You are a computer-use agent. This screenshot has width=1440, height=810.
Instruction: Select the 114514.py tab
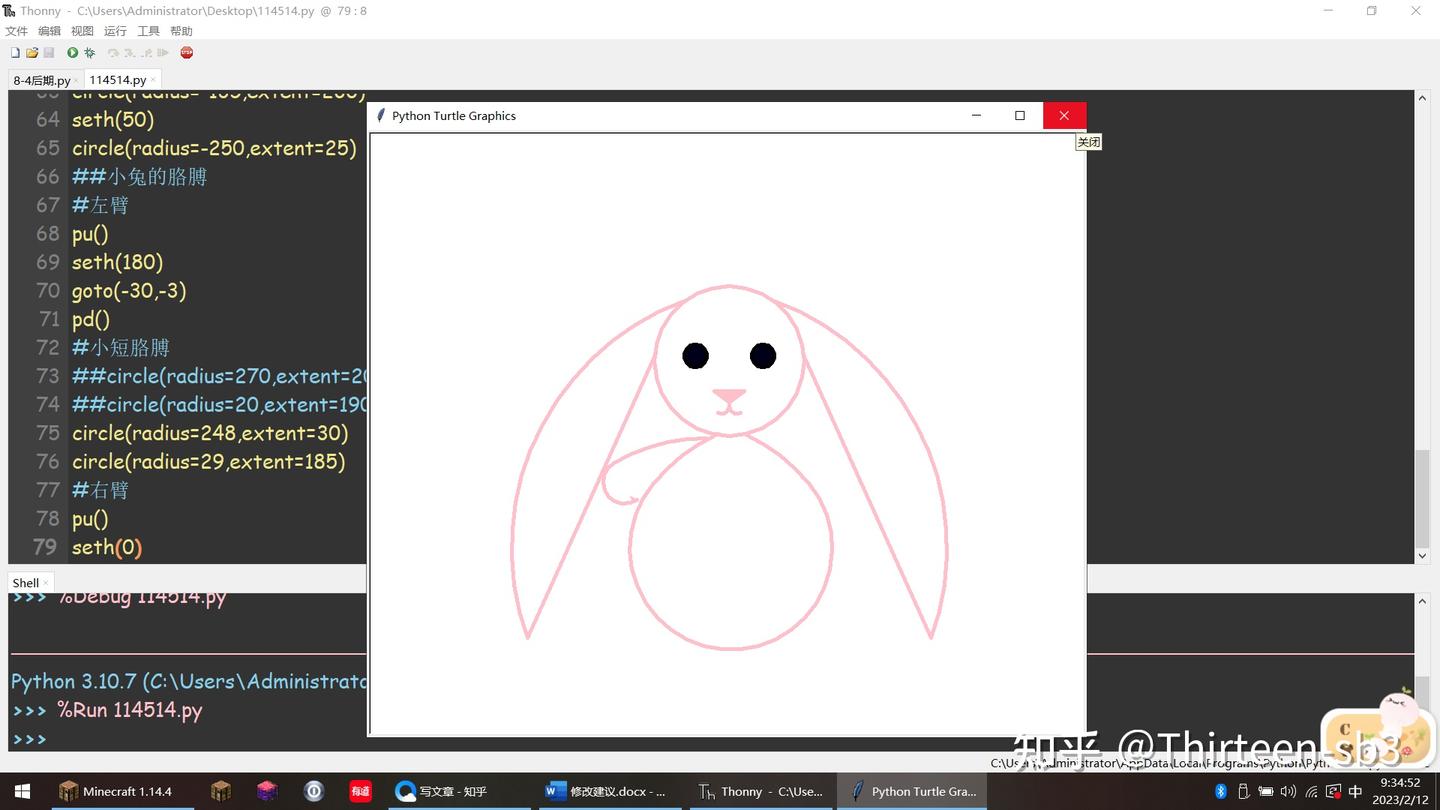(x=117, y=79)
